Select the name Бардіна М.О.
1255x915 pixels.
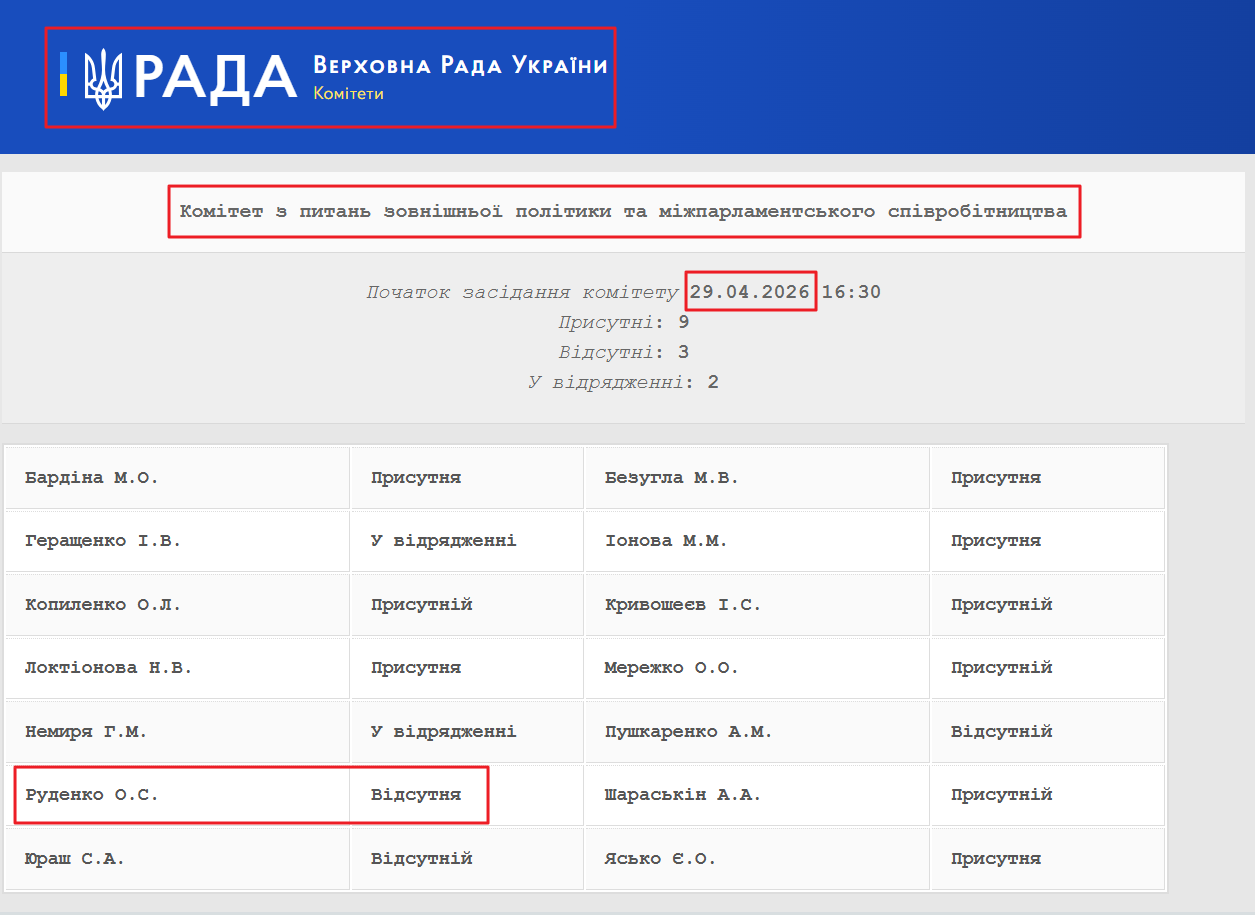pos(92,478)
